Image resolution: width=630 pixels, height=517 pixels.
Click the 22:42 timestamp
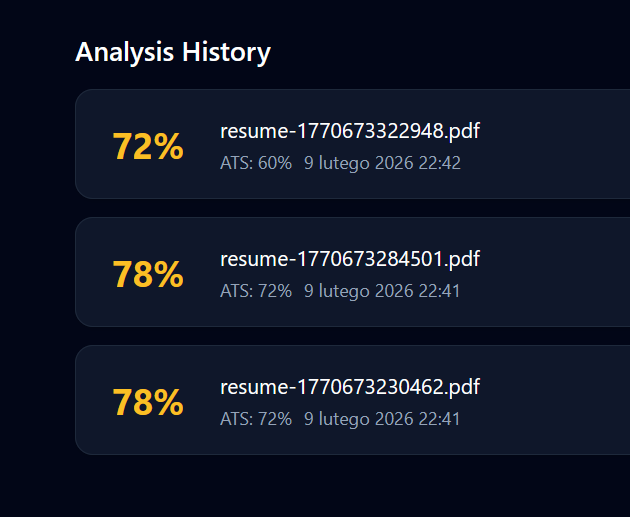pyautogui.click(x=441, y=163)
